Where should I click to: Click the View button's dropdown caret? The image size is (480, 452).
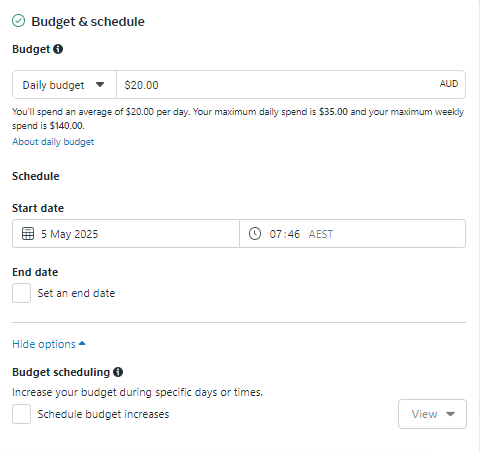(x=450, y=414)
